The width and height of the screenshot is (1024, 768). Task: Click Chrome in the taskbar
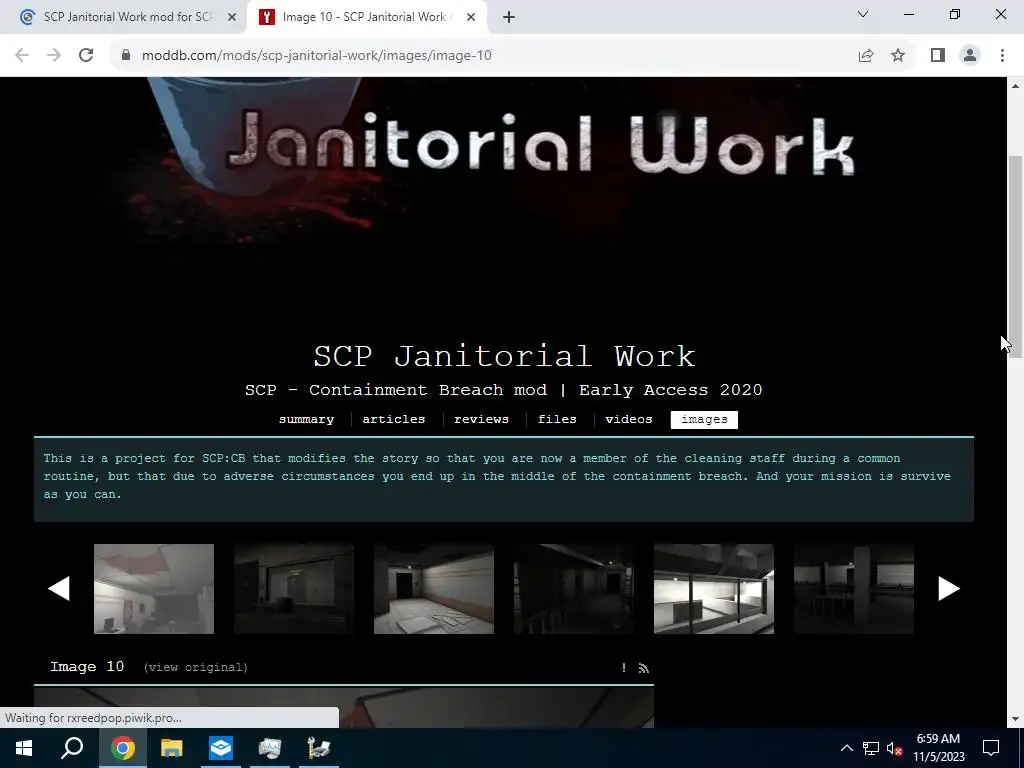coord(122,748)
